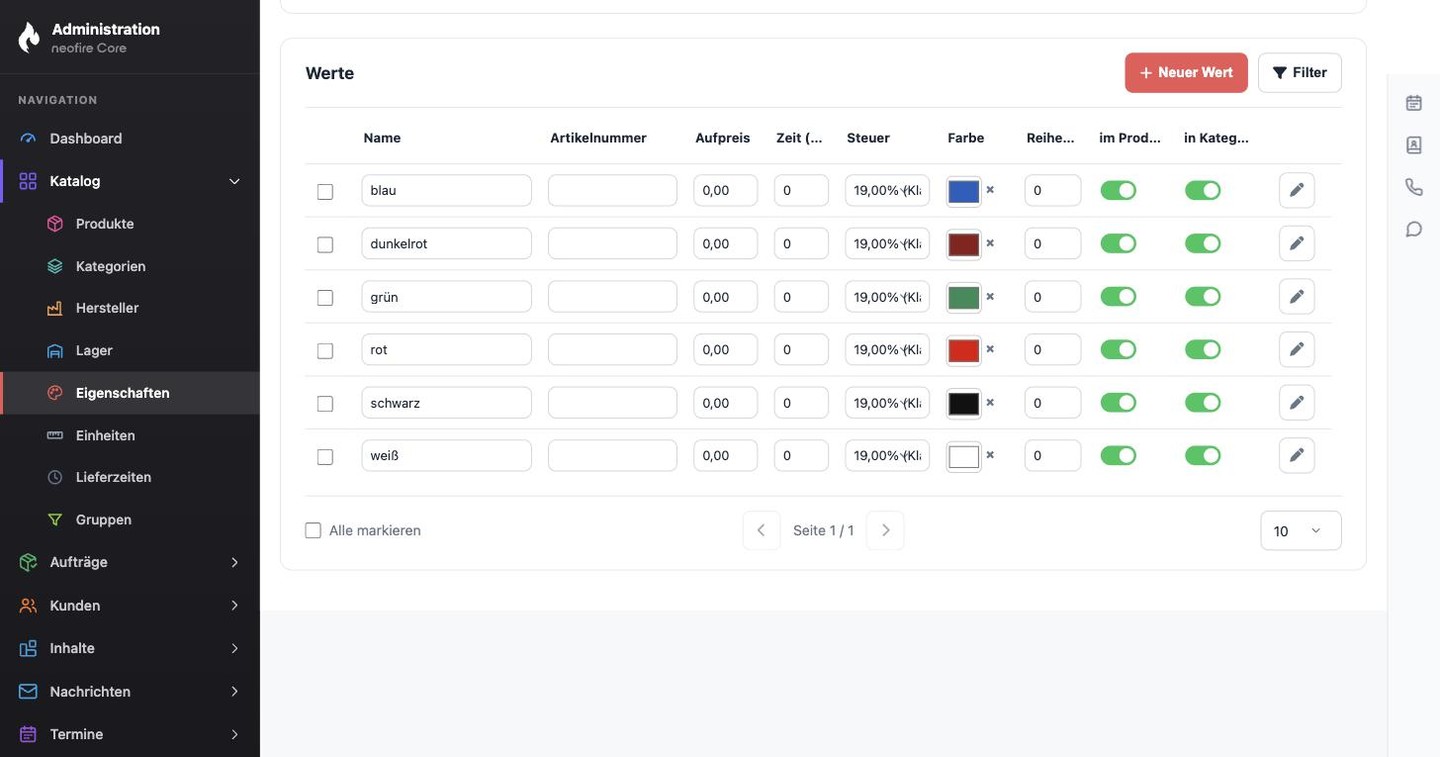Image resolution: width=1440 pixels, height=757 pixels.
Task: Click the neofire flame logo icon
Action: [x=29, y=37]
